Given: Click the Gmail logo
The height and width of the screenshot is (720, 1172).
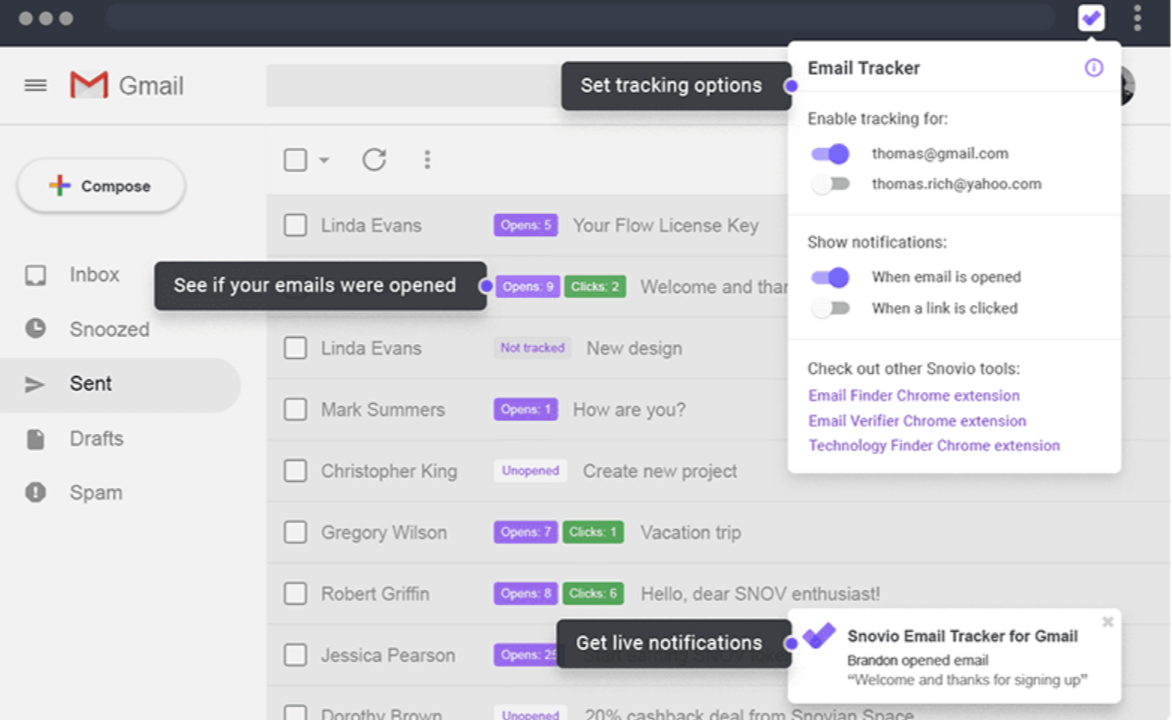Looking at the screenshot, I should tap(126, 86).
